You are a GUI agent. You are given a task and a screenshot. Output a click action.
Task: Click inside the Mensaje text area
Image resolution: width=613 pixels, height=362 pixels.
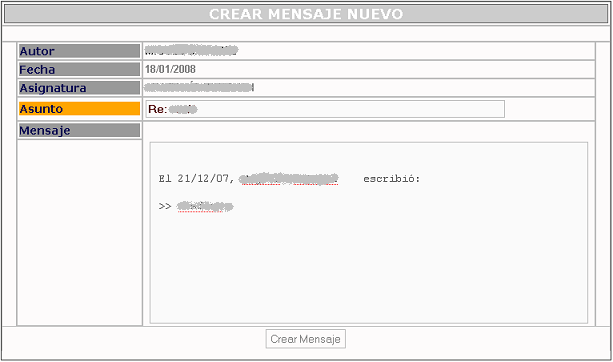point(369,233)
